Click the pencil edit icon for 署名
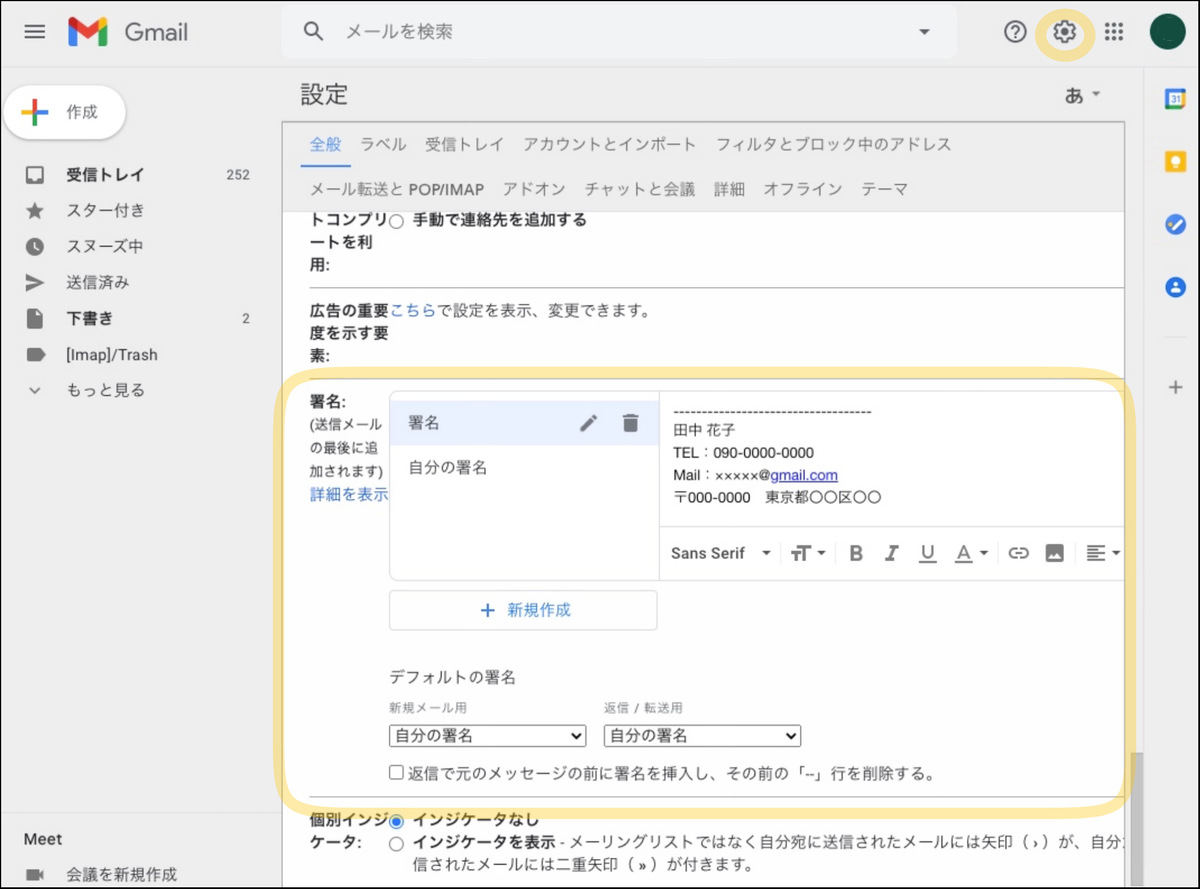This screenshot has height=889, width=1200. pyautogui.click(x=589, y=423)
